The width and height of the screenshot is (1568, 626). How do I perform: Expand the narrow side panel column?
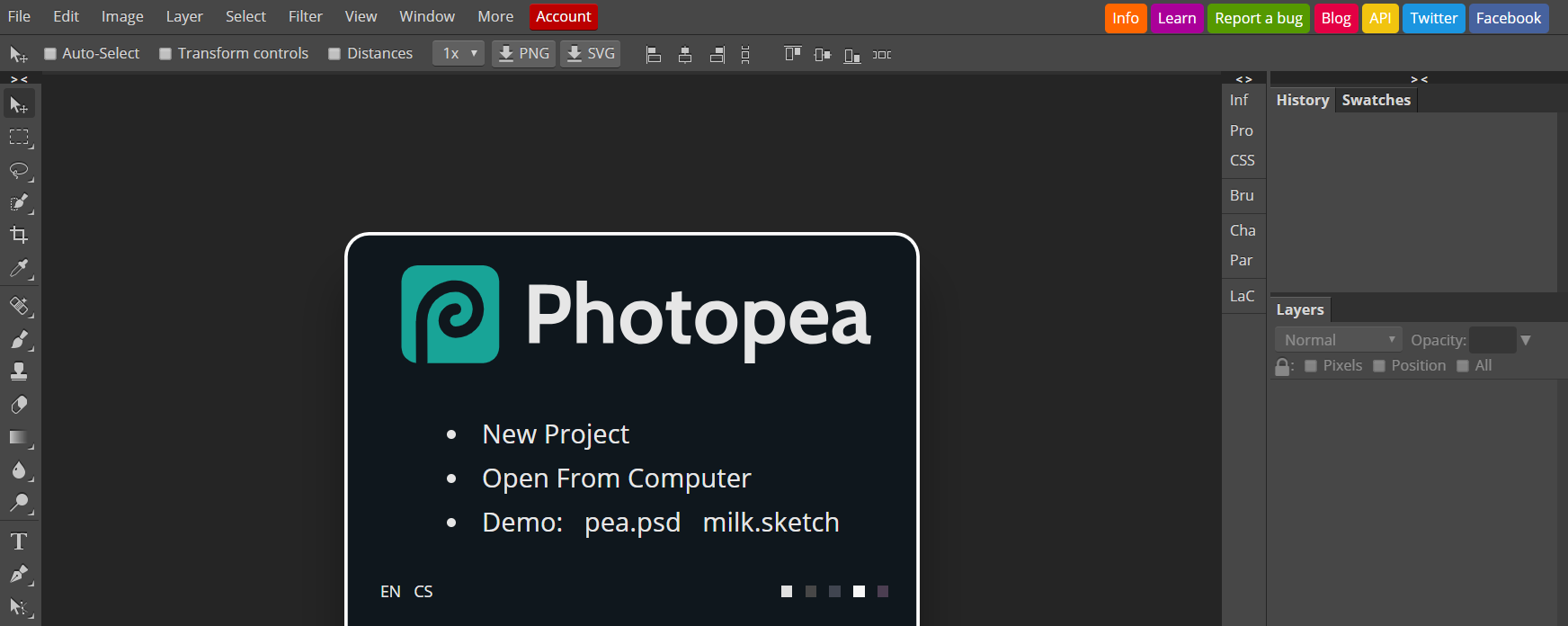[x=1243, y=79]
